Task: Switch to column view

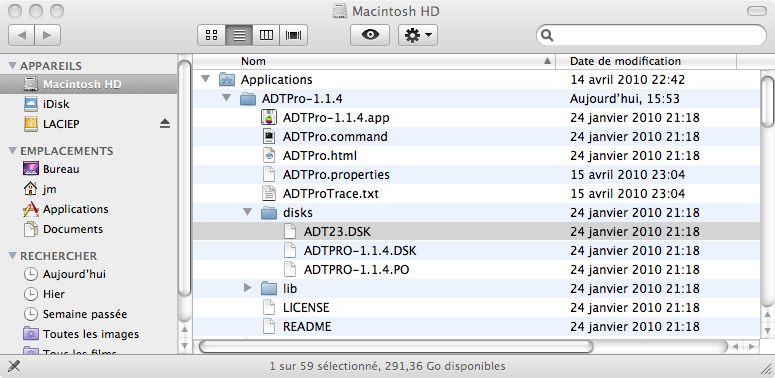Action: pos(266,35)
